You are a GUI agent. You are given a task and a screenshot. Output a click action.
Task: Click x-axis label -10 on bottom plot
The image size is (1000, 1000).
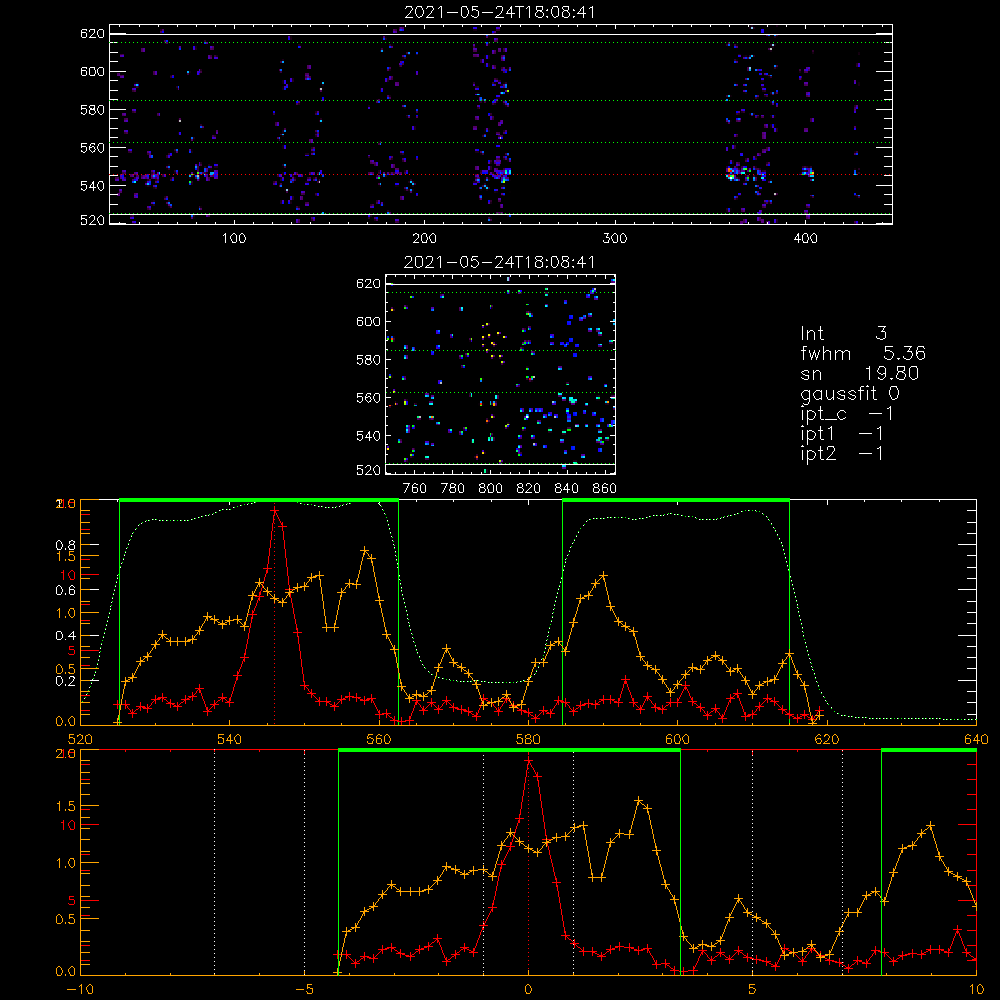pyautogui.click(x=80, y=989)
